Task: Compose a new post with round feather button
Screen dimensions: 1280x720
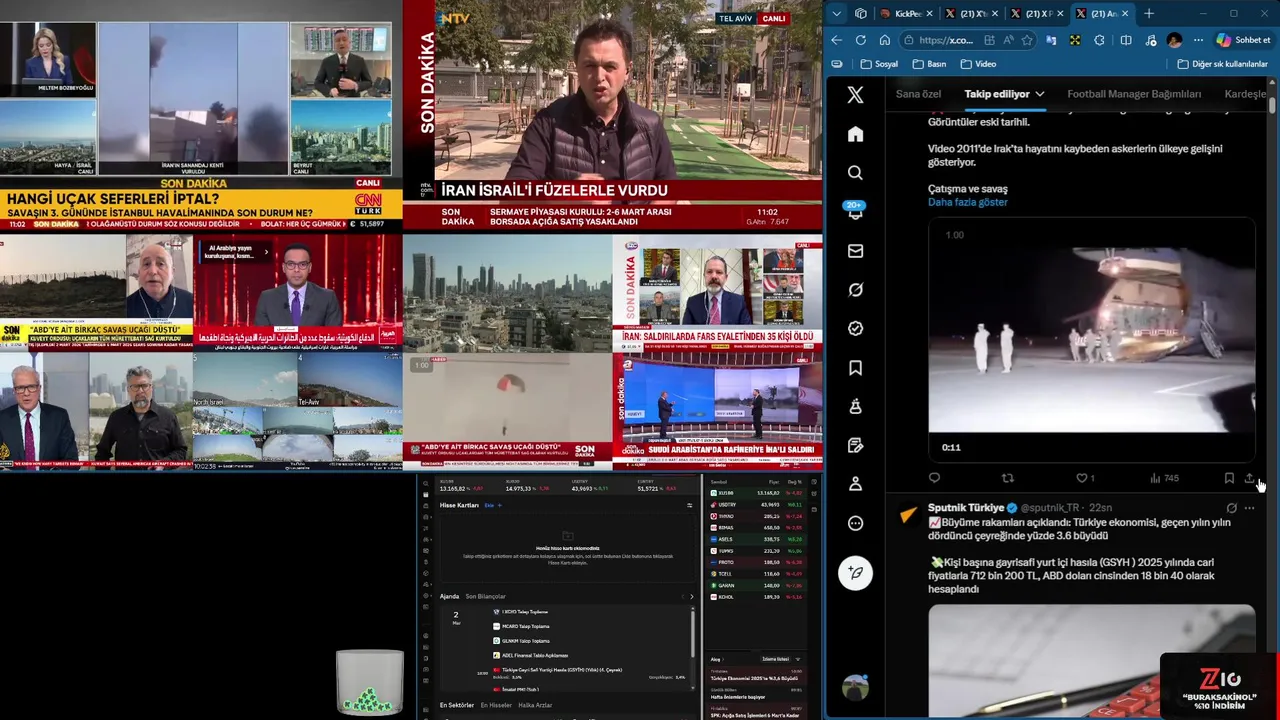Action: tap(855, 572)
